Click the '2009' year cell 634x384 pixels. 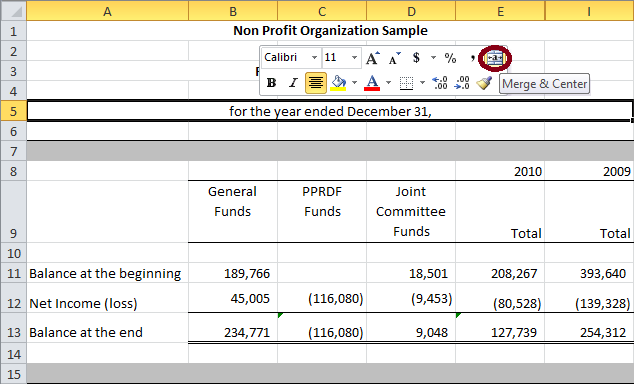(x=590, y=171)
